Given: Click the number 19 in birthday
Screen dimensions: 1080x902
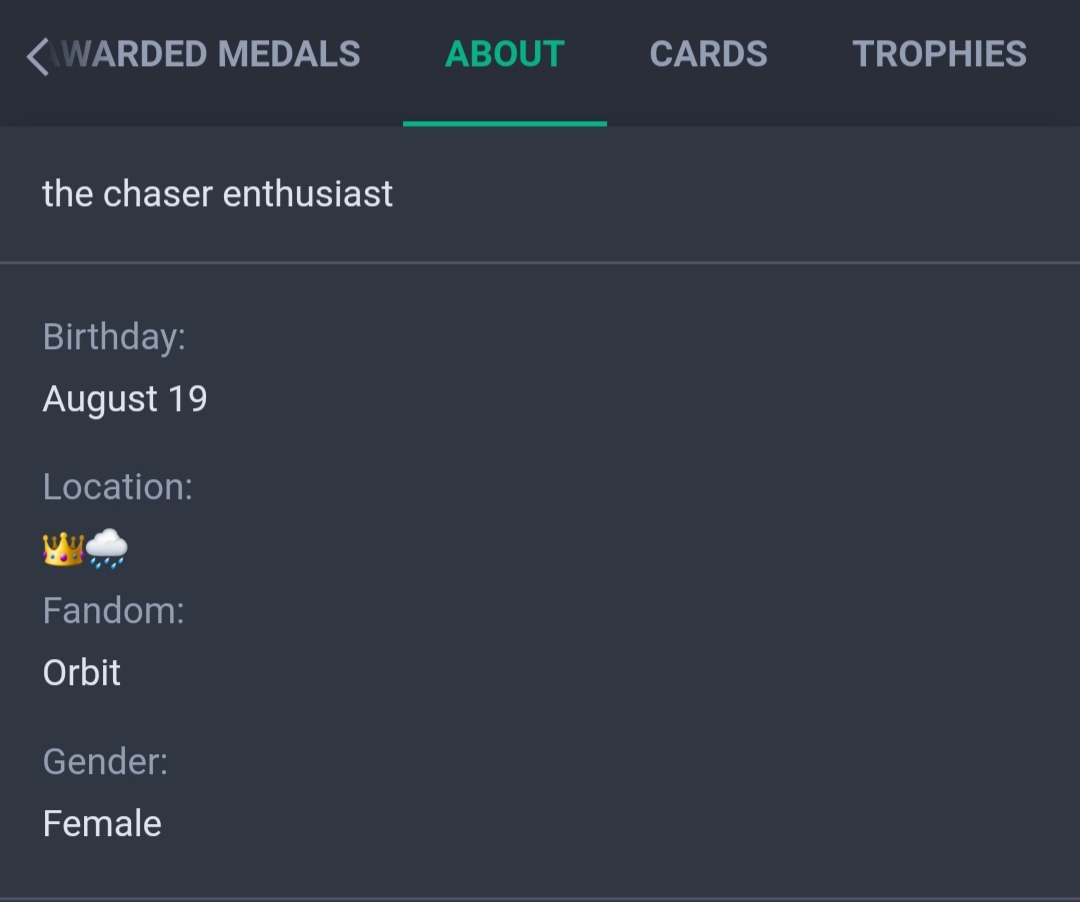Looking at the screenshot, I should 187,399.
